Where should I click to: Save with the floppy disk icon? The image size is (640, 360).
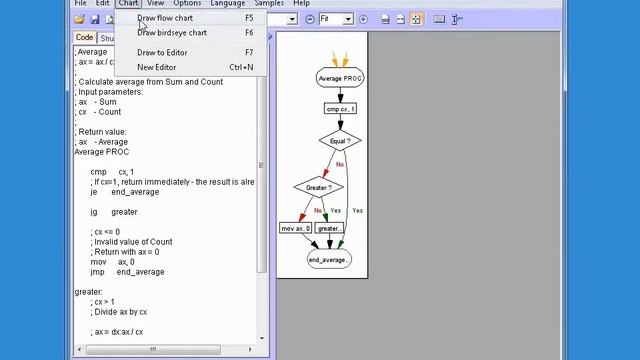(x=95, y=19)
